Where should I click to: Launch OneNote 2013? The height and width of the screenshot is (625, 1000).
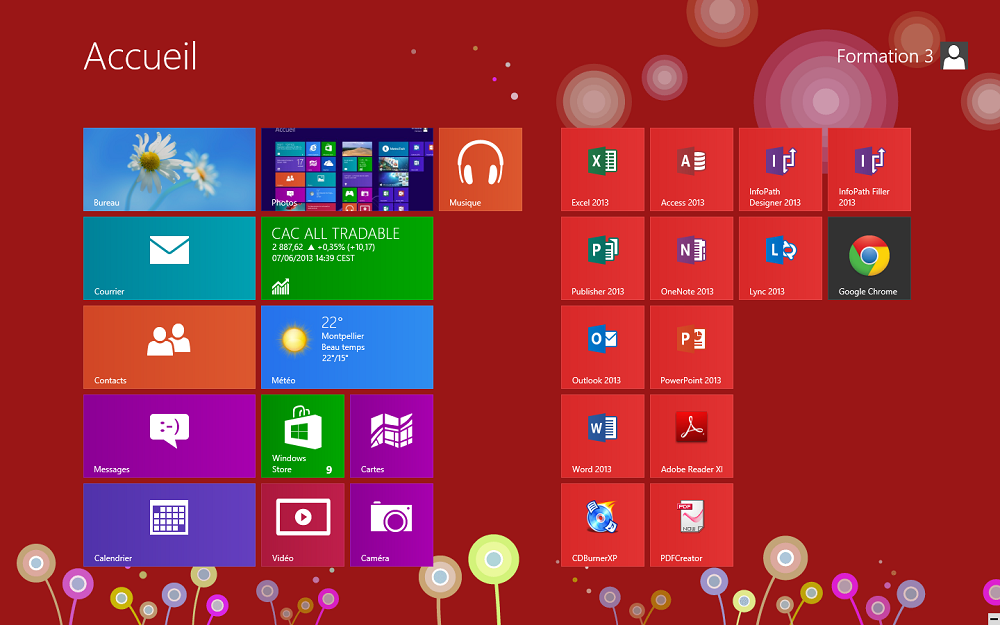[691, 258]
